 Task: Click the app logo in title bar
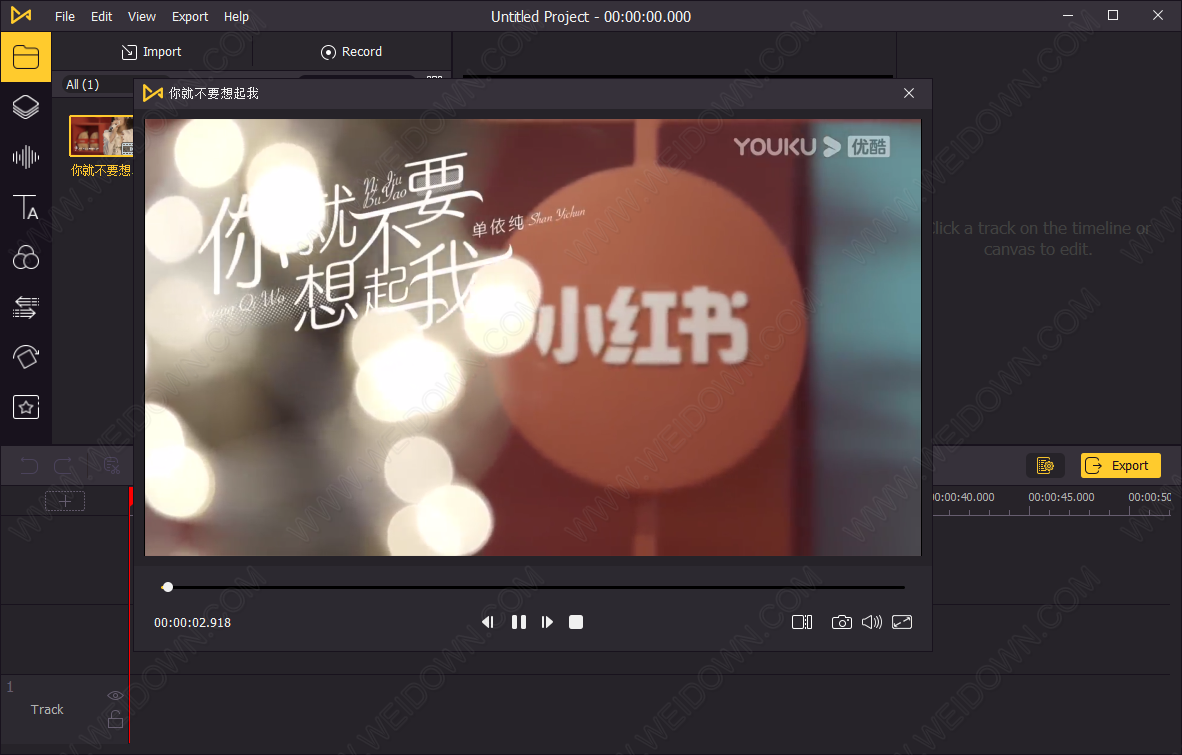click(x=21, y=15)
